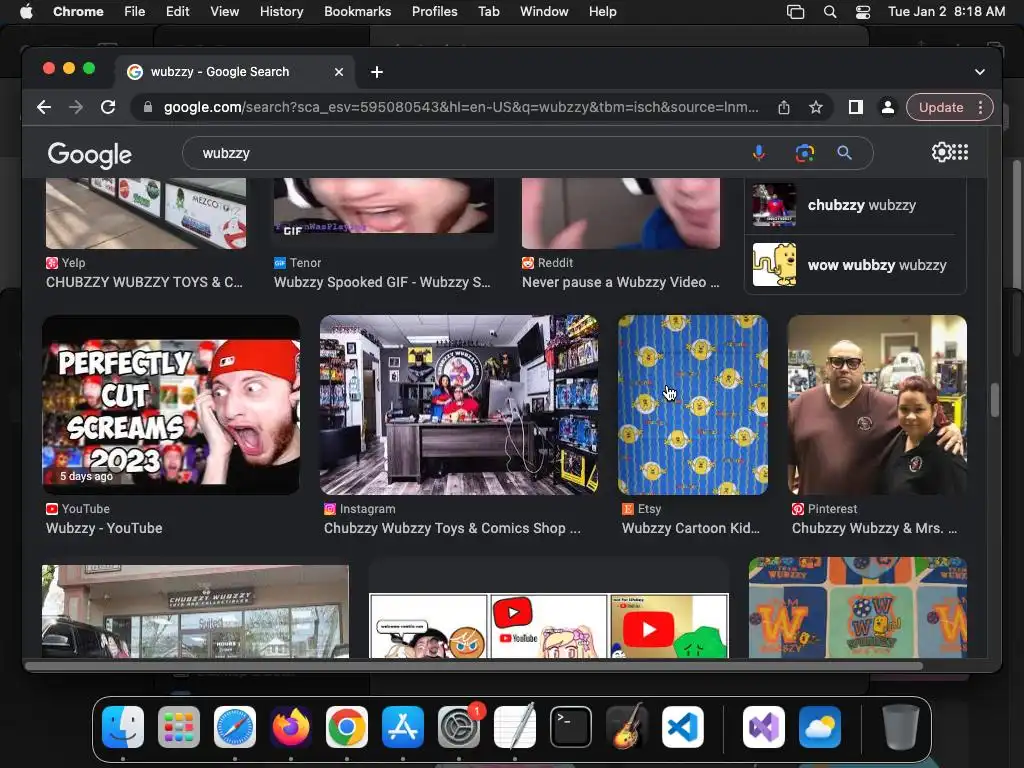The image size is (1024, 768).
Task: Search by image with Google Lens
Action: pyautogui.click(x=805, y=153)
